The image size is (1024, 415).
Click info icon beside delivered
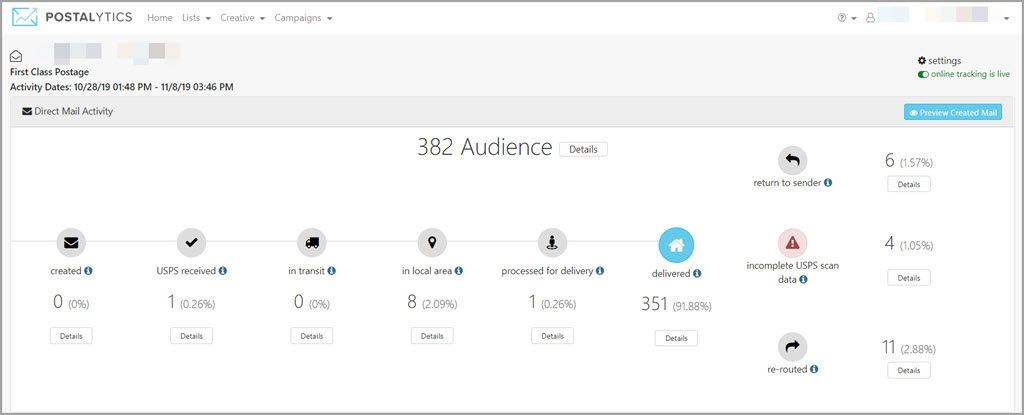697,274
